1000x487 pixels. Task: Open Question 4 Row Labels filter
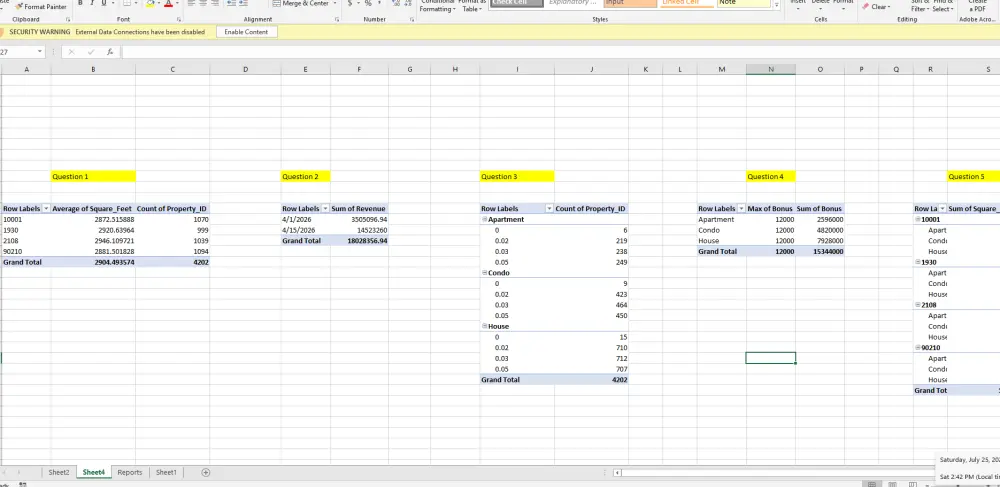tap(741, 208)
